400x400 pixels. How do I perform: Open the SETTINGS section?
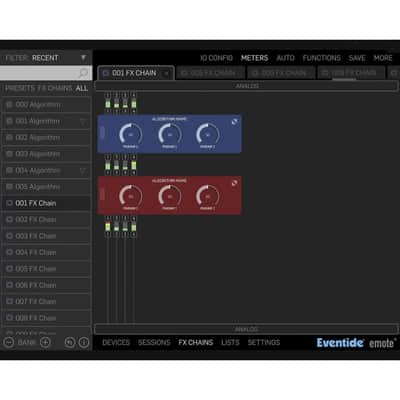click(264, 342)
